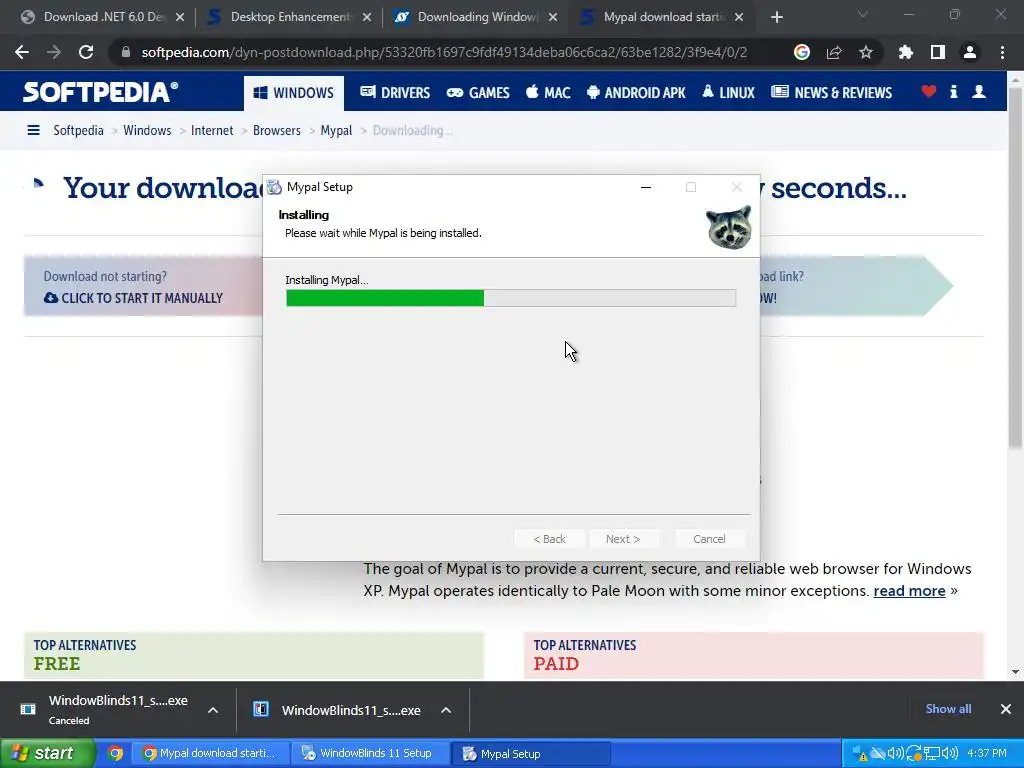Click the address bar URL field

coord(444,52)
